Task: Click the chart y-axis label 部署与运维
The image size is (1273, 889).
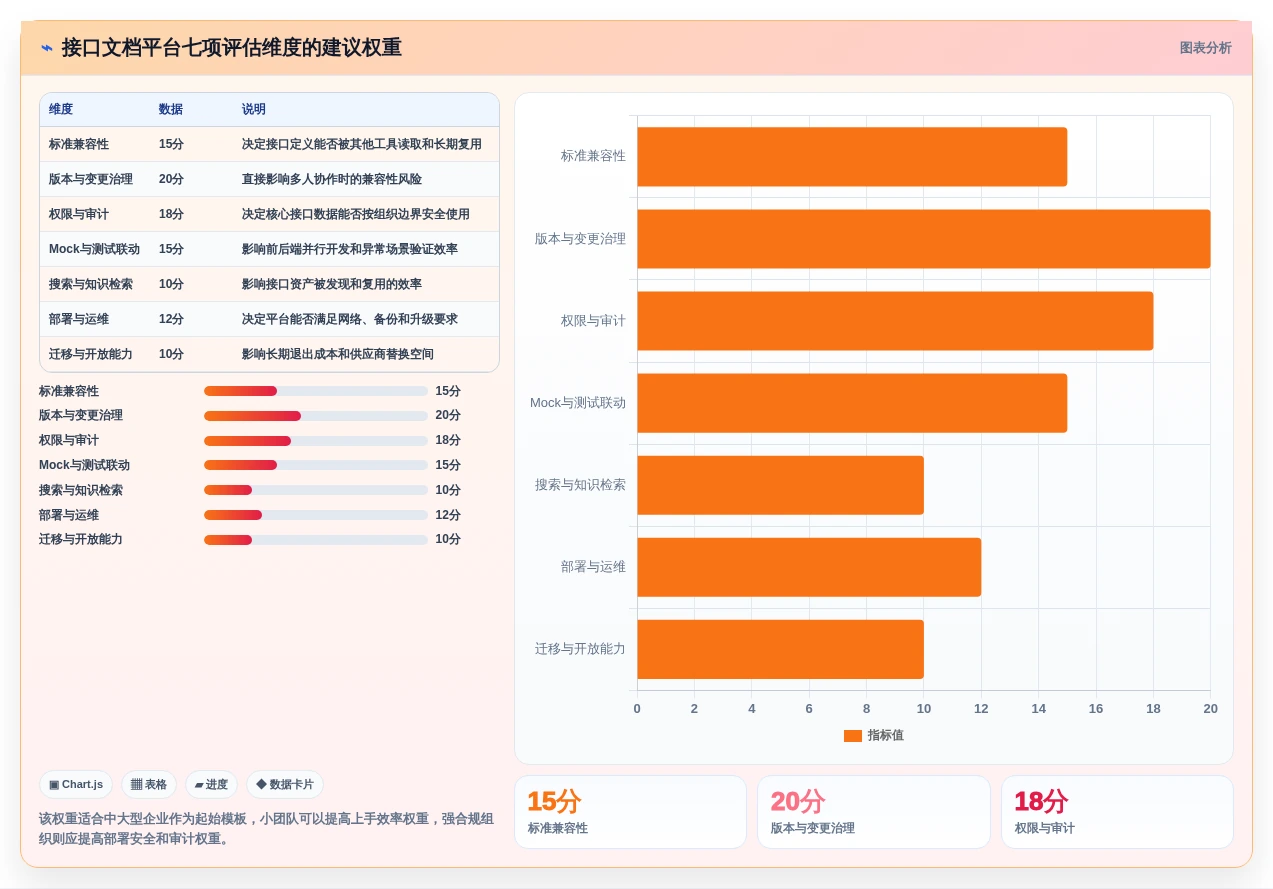Action: click(x=593, y=567)
